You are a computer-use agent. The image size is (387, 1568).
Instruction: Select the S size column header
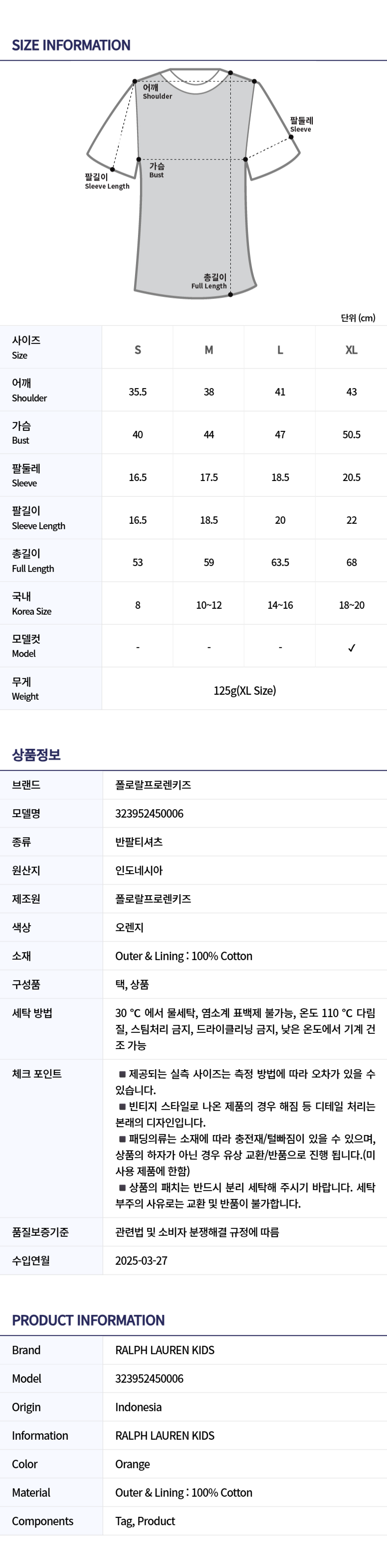(138, 349)
